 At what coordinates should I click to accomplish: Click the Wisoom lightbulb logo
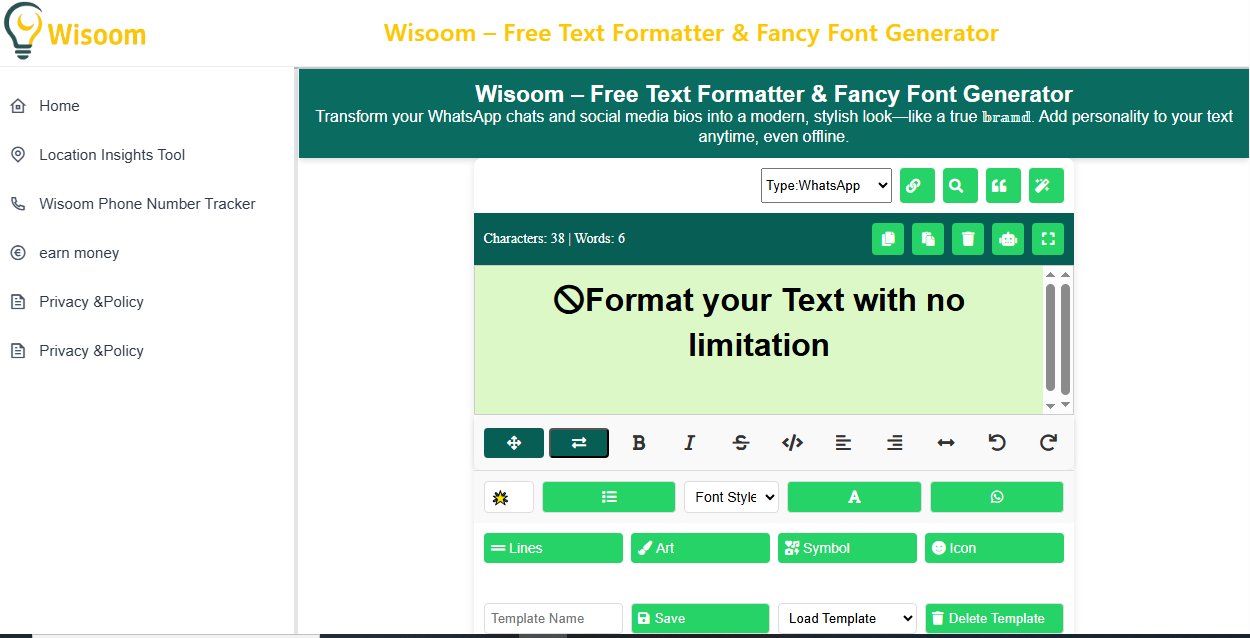75,31
